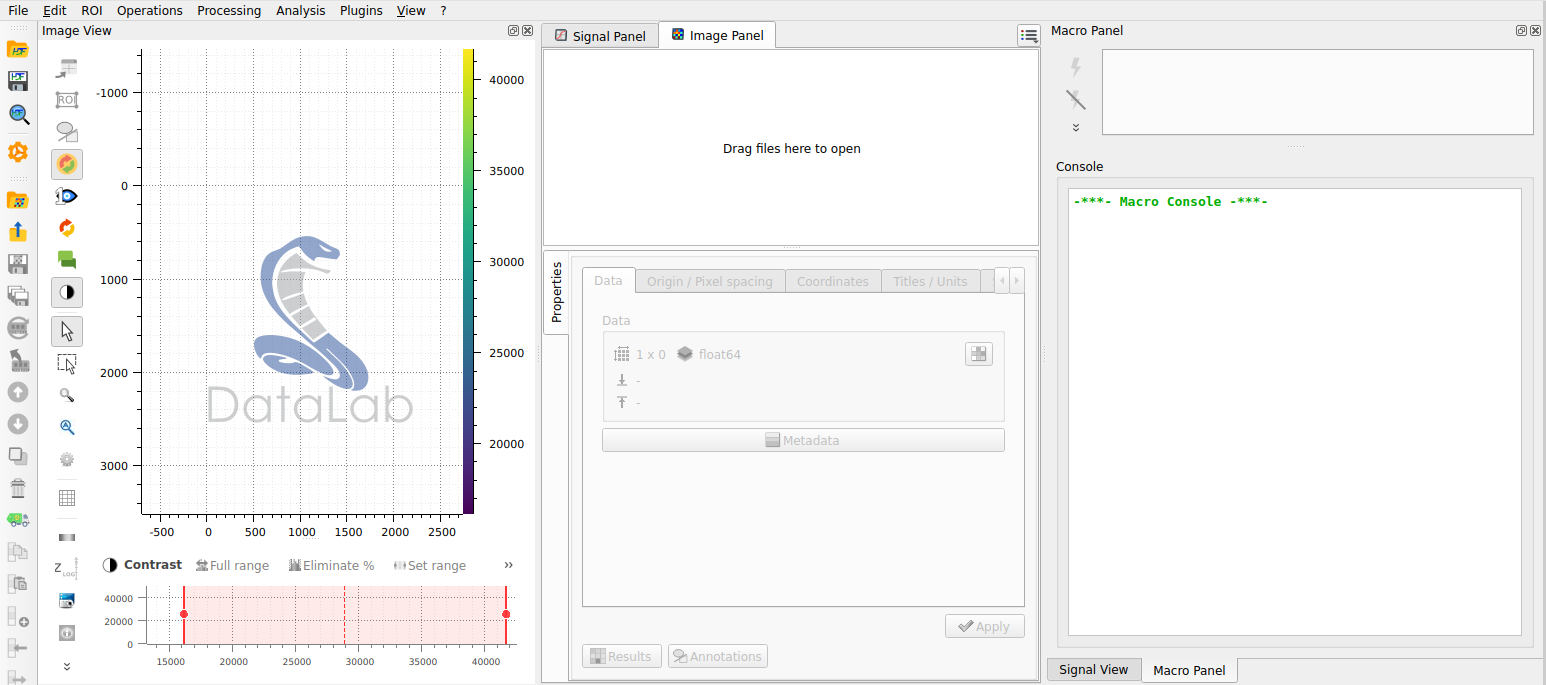Open the Edit menu
This screenshot has height=685, width=1546.
tap(55, 10)
